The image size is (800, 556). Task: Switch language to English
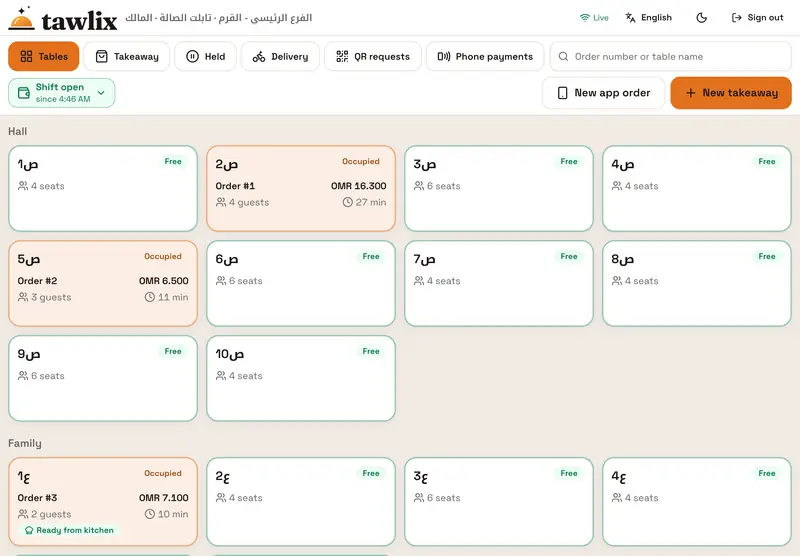[x=648, y=17]
